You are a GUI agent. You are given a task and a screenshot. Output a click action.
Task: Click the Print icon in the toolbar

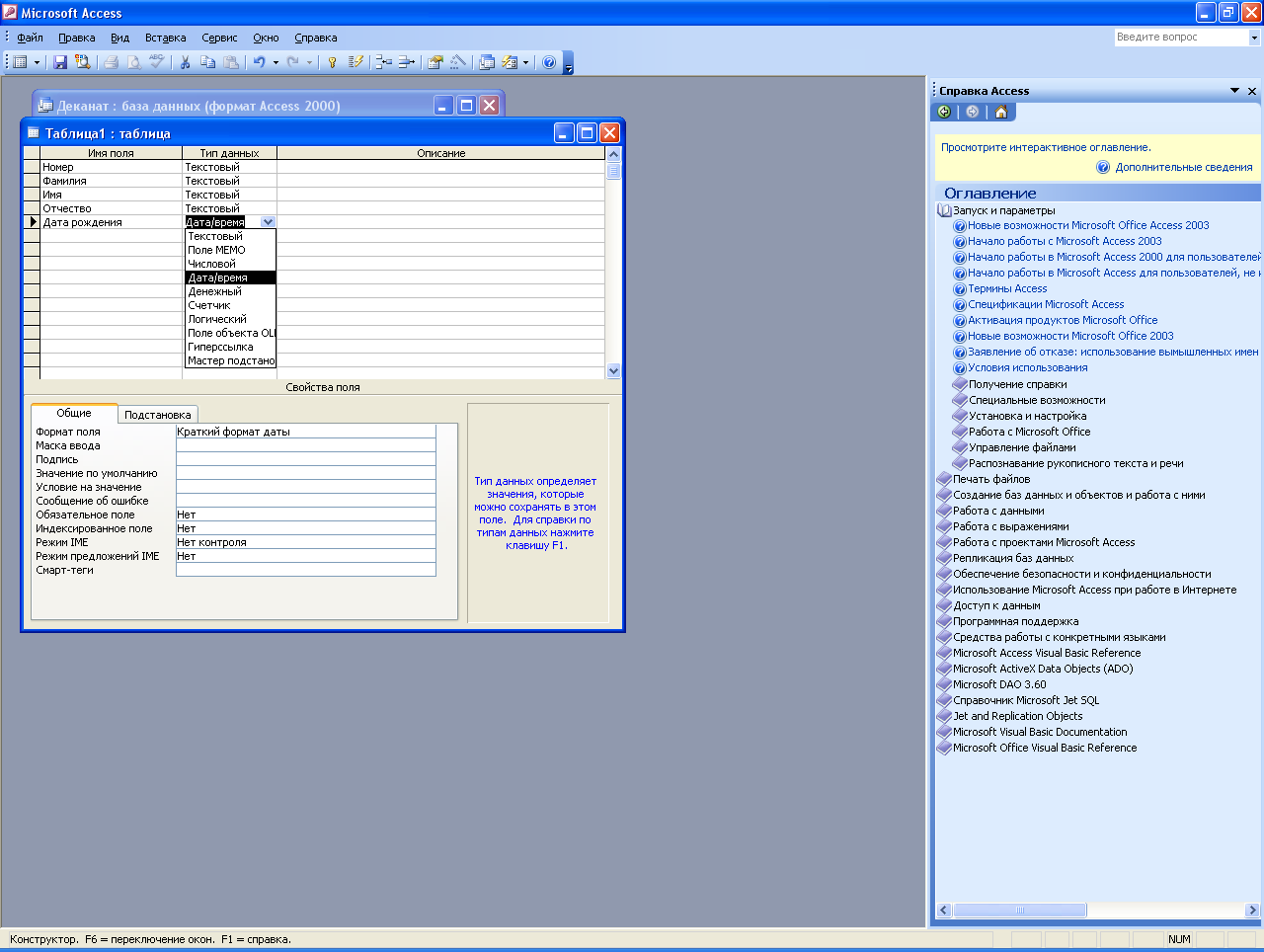pos(112,62)
